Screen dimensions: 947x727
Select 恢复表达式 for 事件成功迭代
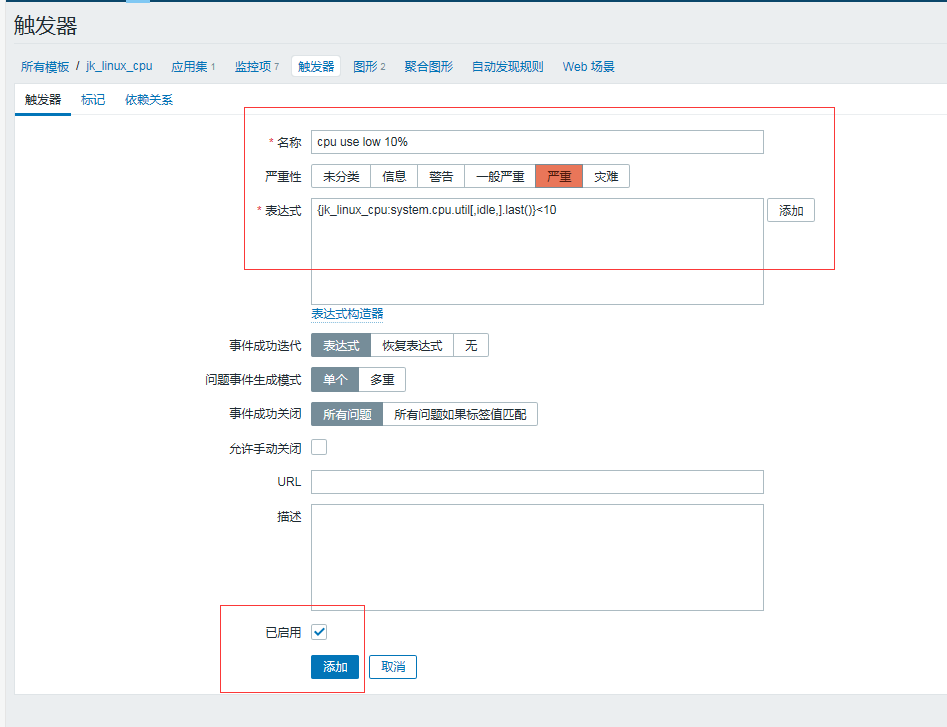[x=412, y=345]
